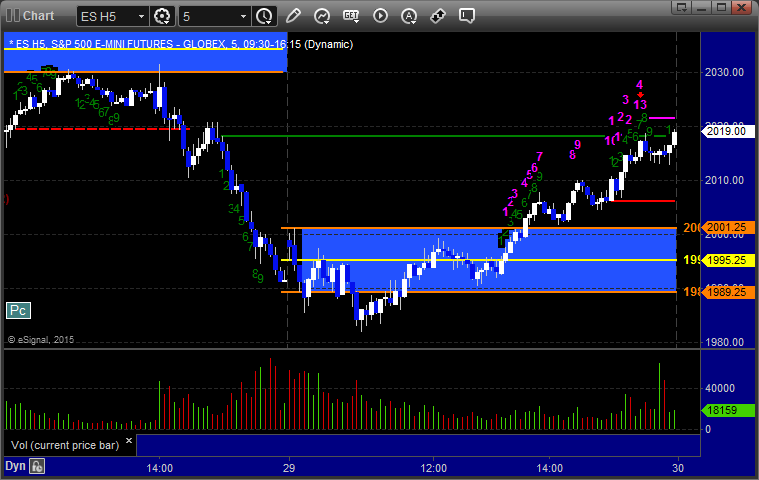Select the pencil drawing tool
The height and width of the screenshot is (480, 759).
point(293,16)
